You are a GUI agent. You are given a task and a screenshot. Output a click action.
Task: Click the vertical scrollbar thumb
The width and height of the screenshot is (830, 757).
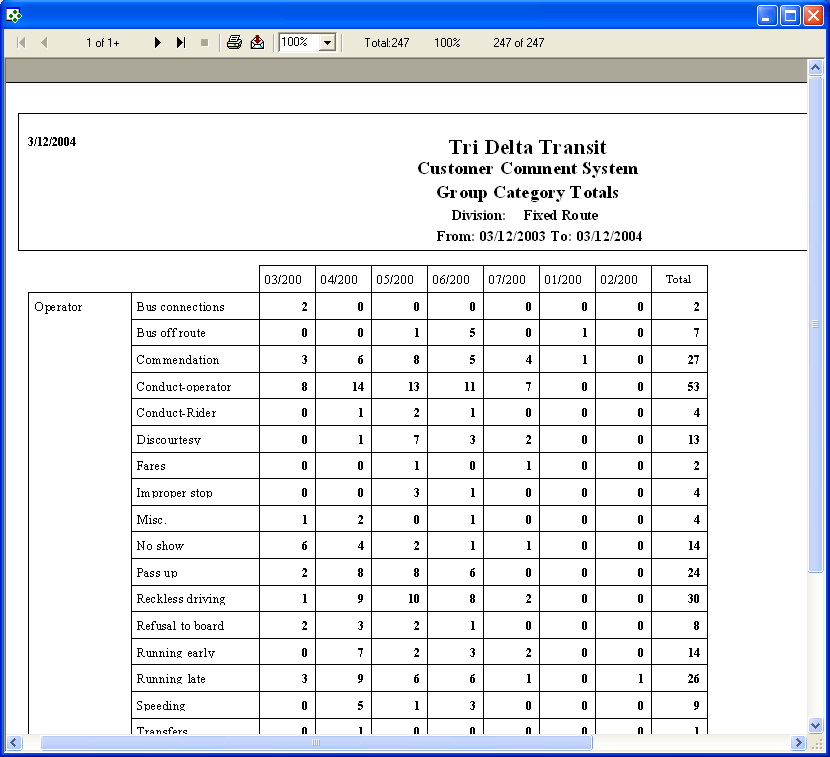pyautogui.click(x=815, y=325)
